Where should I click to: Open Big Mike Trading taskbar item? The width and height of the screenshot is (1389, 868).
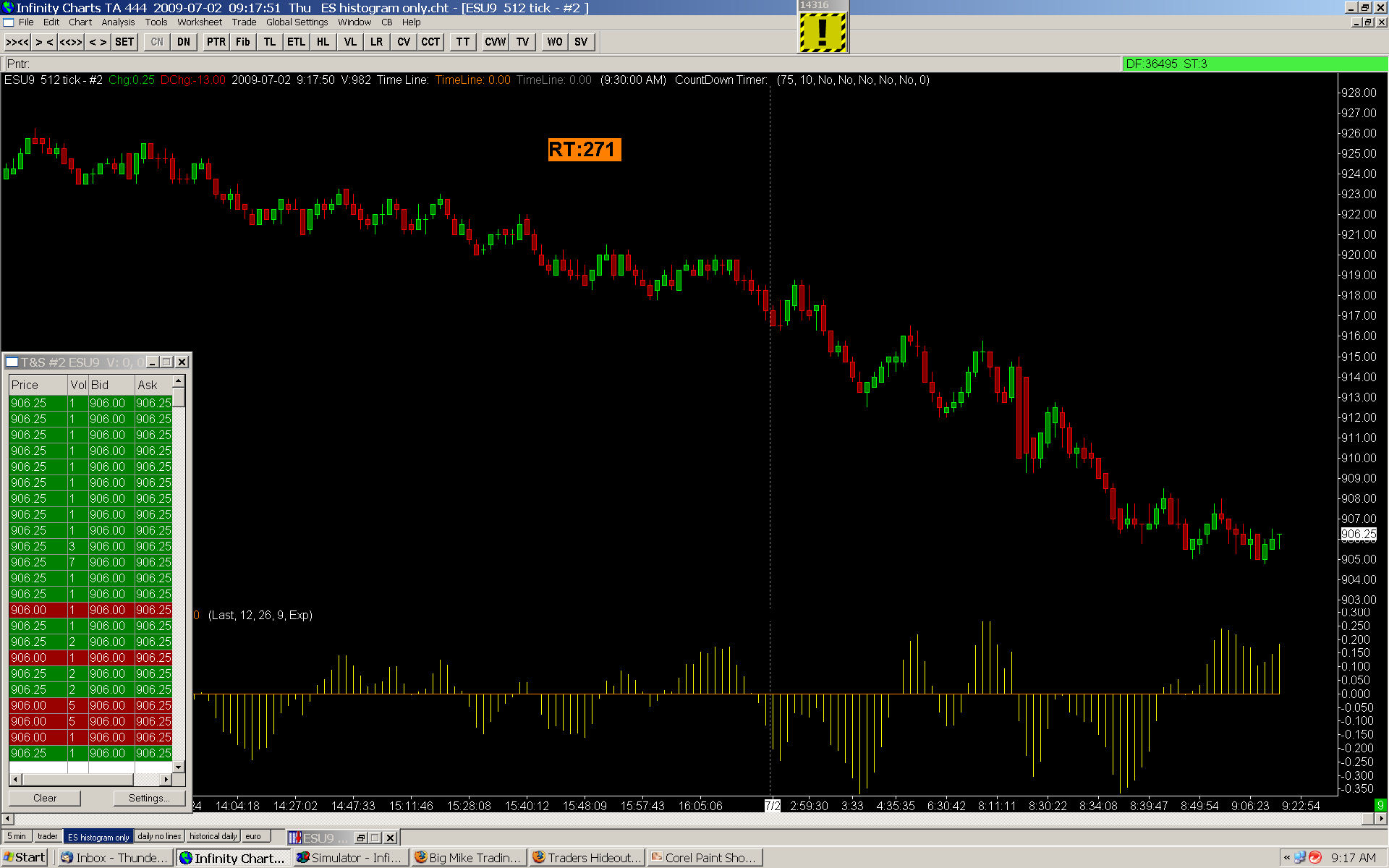pyautogui.click(x=468, y=858)
